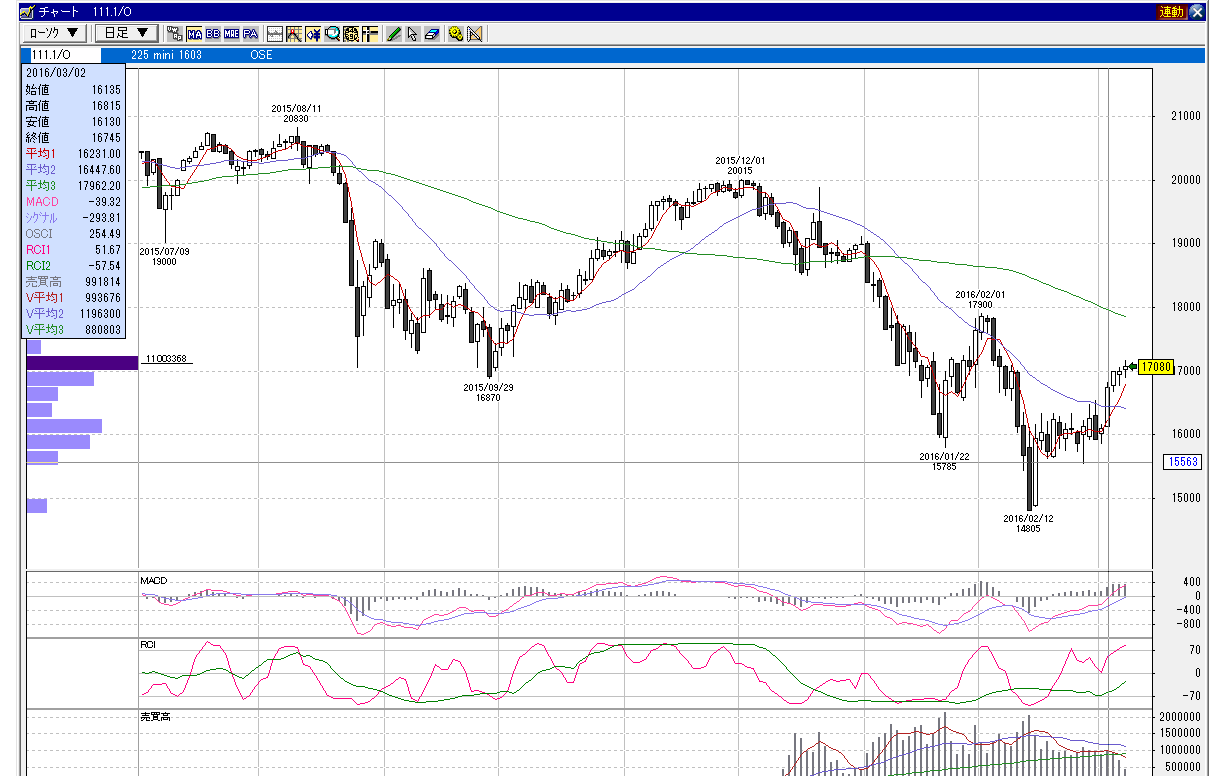Select the eraser tool
Screen dimensions: 1225x776
point(431,33)
